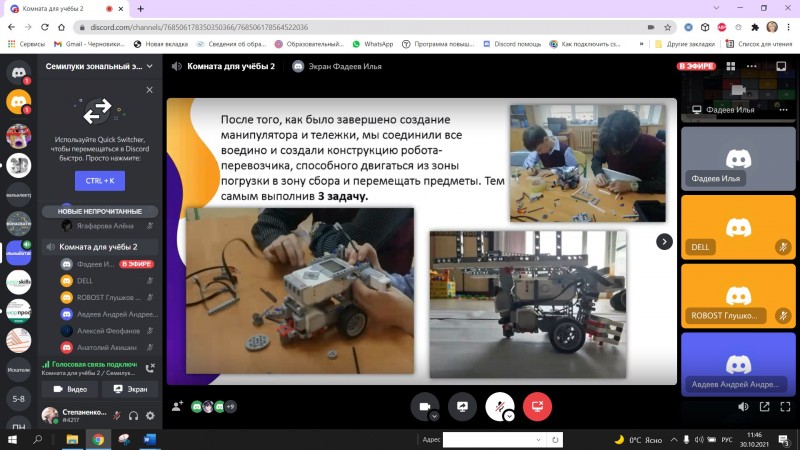The image size is (800, 450).
Task: Select Комната для учёбы 2 voice channel
Action: pos(98,247)
